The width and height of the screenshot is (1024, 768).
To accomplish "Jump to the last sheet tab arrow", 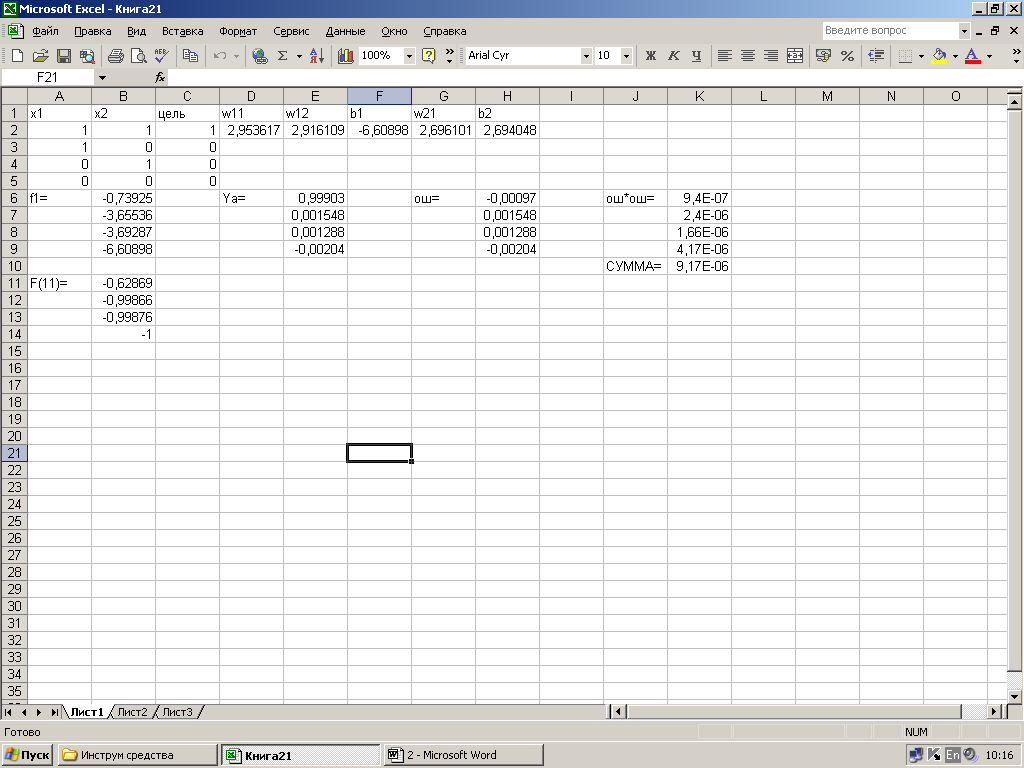I will [x=56, y=712].
